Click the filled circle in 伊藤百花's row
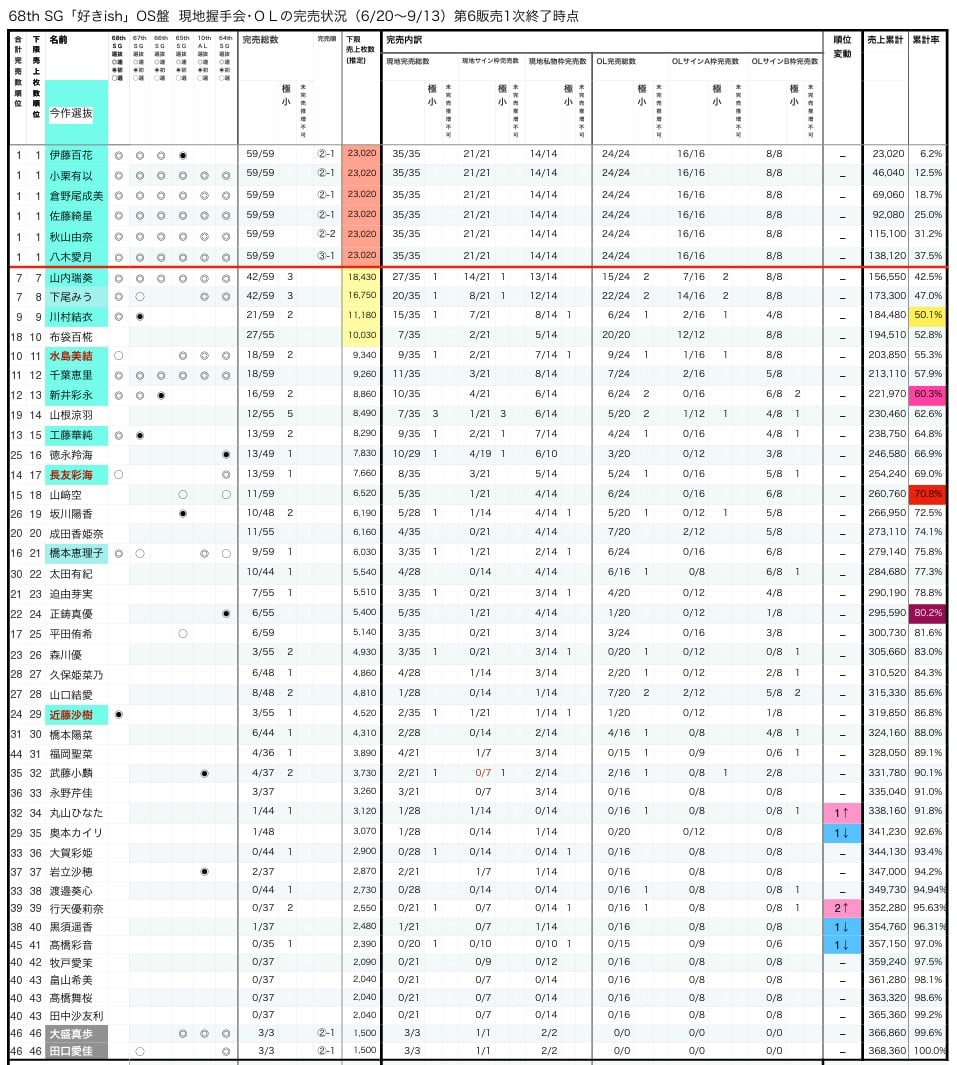Screen dimensions: 957x1065 pyautogui.click(x=183, y=156)
